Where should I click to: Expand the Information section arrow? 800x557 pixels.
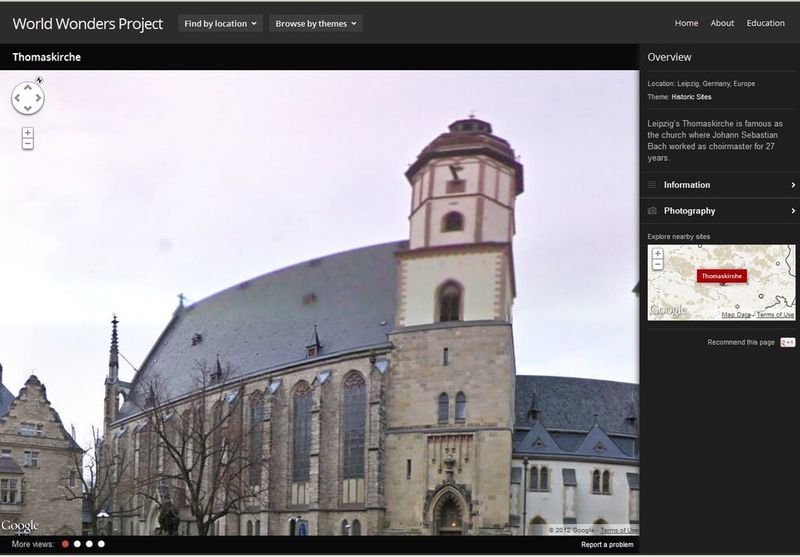coord(793,185)
